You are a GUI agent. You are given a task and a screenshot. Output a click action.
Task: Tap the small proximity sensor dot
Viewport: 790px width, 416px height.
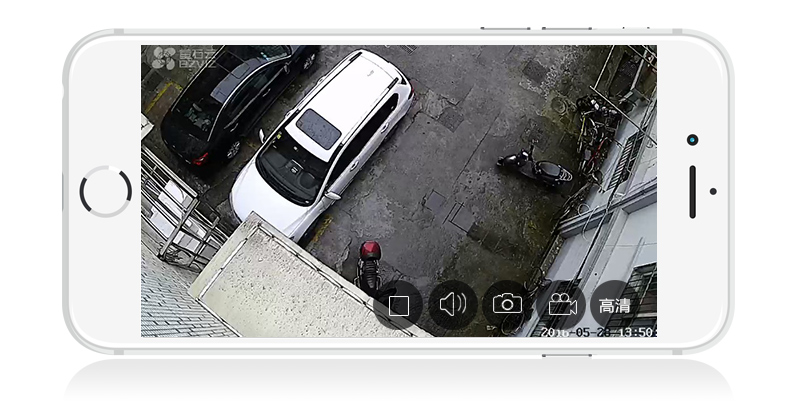point(713,191)
